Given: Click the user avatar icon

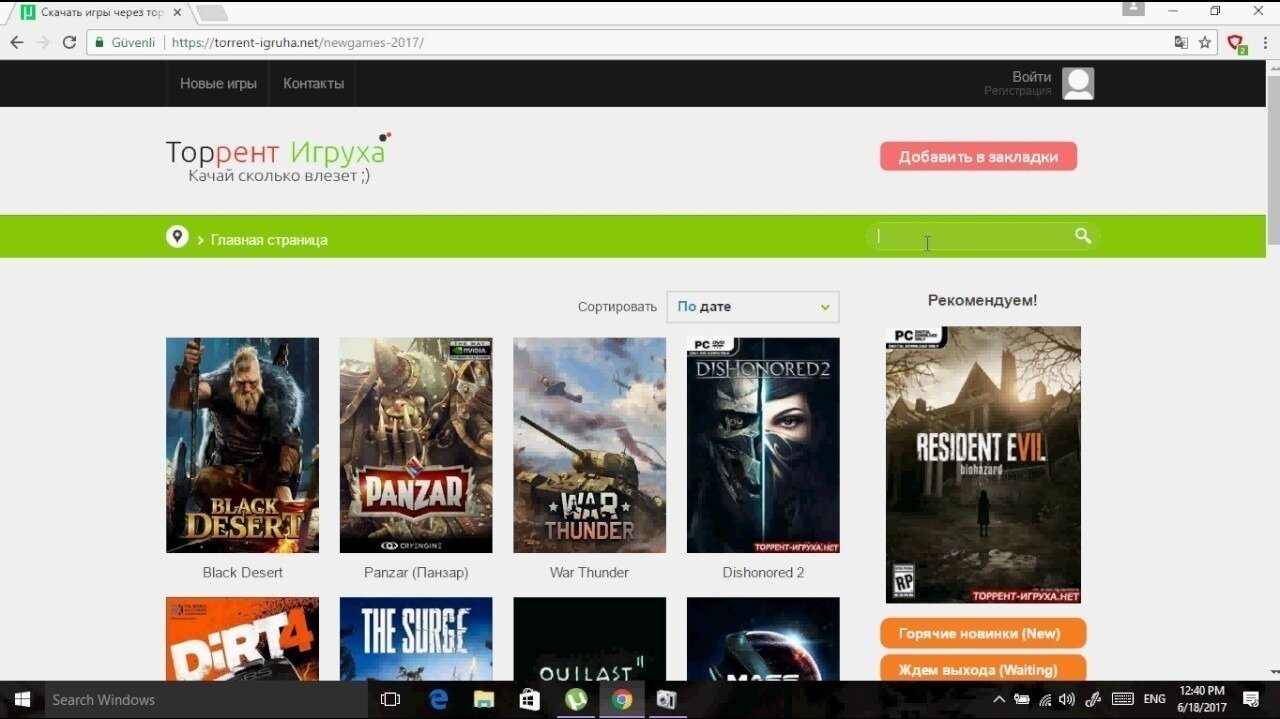Looking at the screenshot, I should 1077,84.
